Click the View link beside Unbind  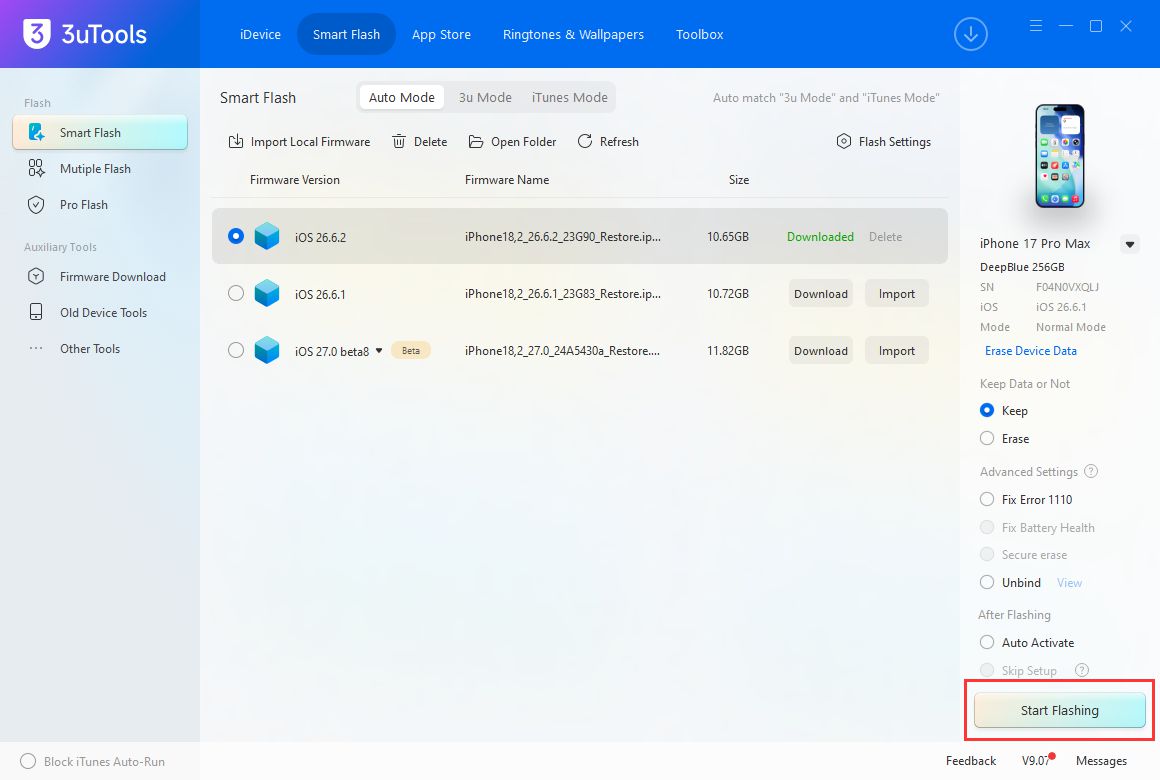coord(1069,583)
